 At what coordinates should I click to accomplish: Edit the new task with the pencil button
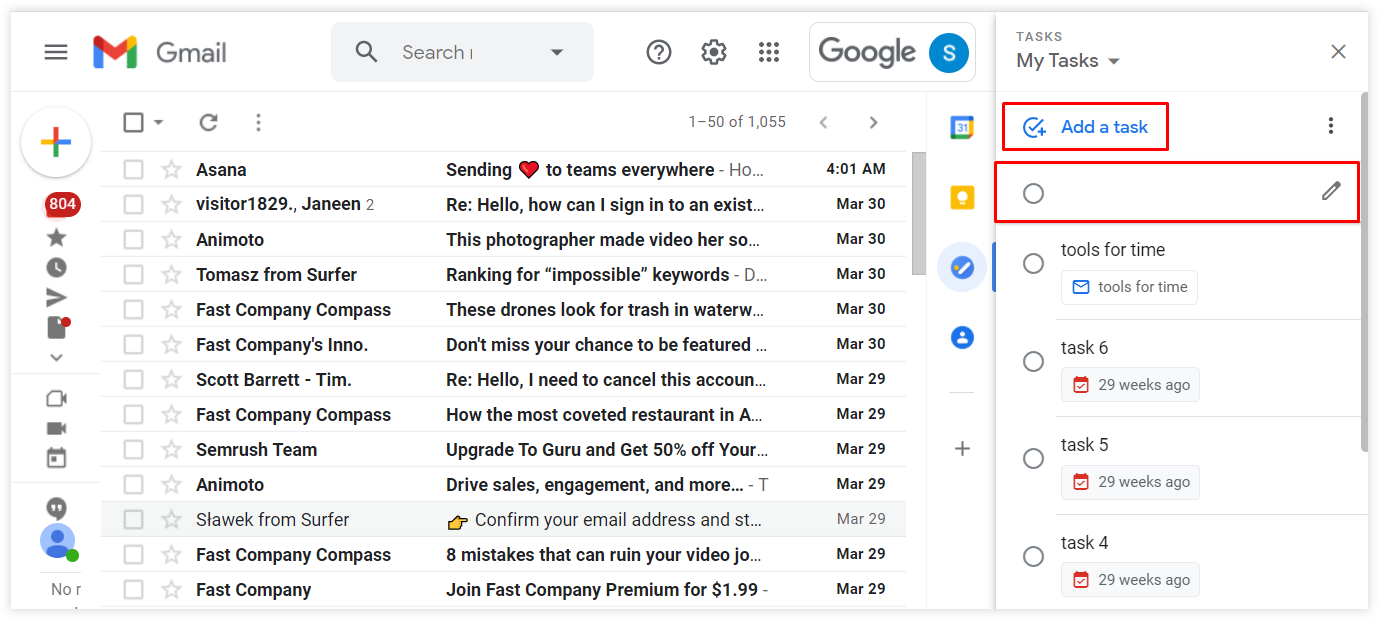(x=1330, y=190)
